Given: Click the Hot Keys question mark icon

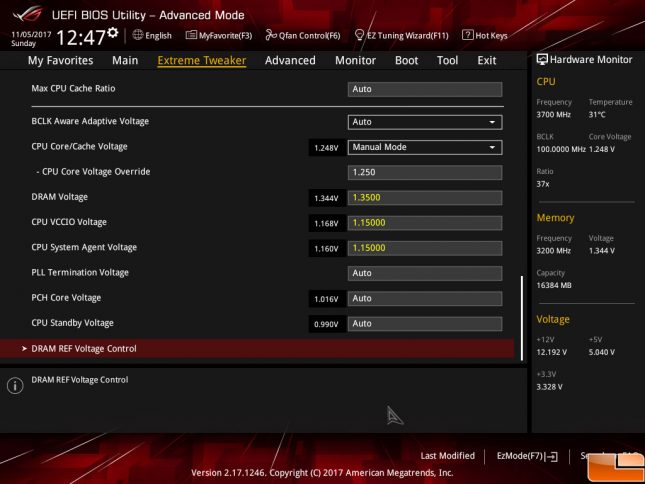Looking at the screenshot, I should click(x=468, y=35).
